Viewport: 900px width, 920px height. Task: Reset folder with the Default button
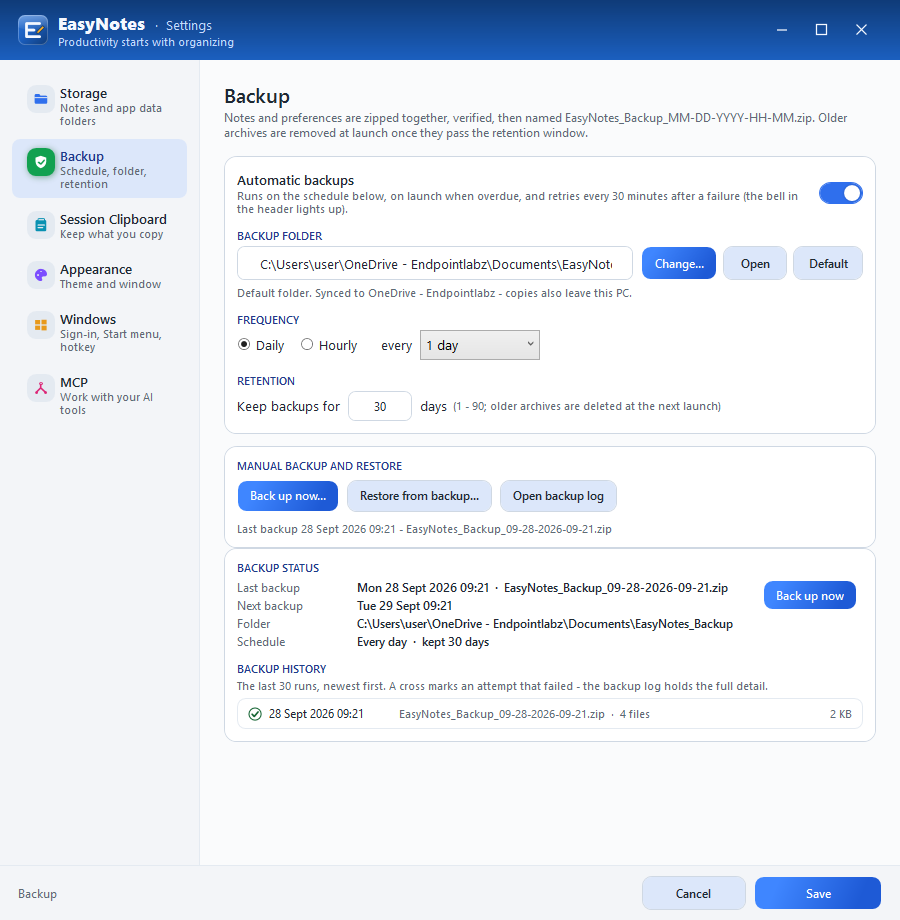coord(828,263)
